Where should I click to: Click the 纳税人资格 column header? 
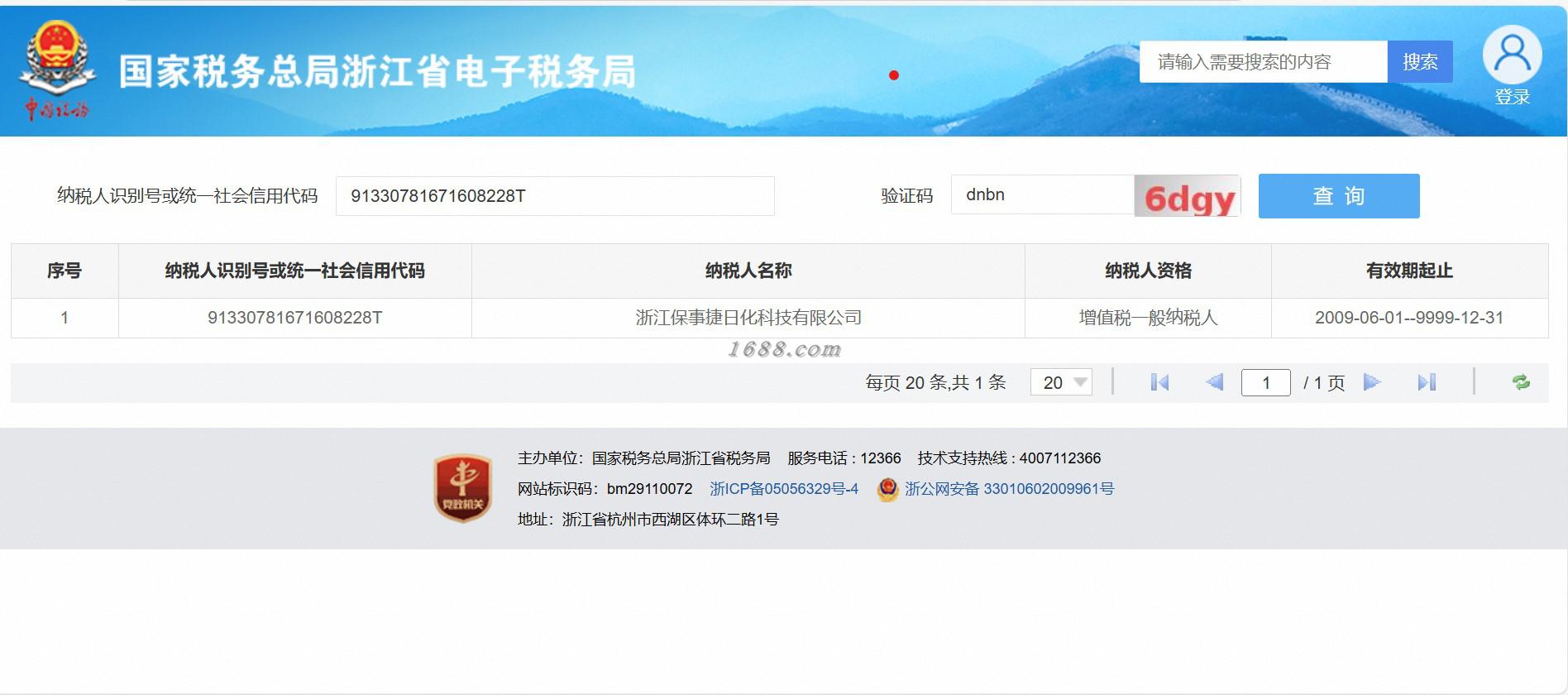coord(1148,271)
